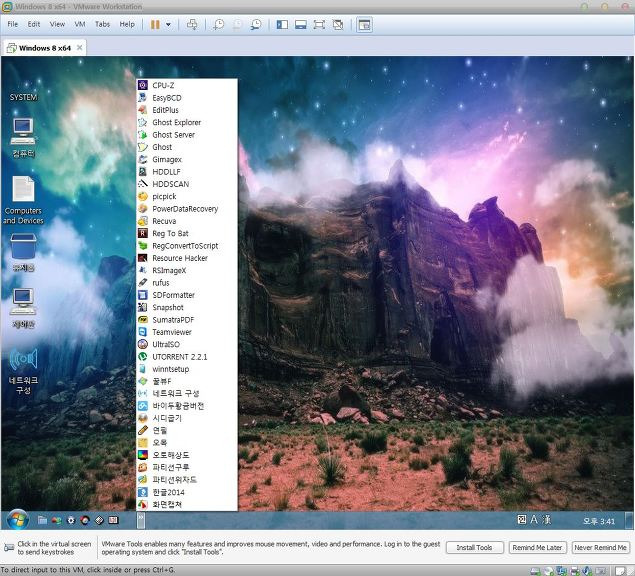Viewport: 635px width, 576px height.
Task: Select PowerDataRecovery entry
Action: pos(187,209)
